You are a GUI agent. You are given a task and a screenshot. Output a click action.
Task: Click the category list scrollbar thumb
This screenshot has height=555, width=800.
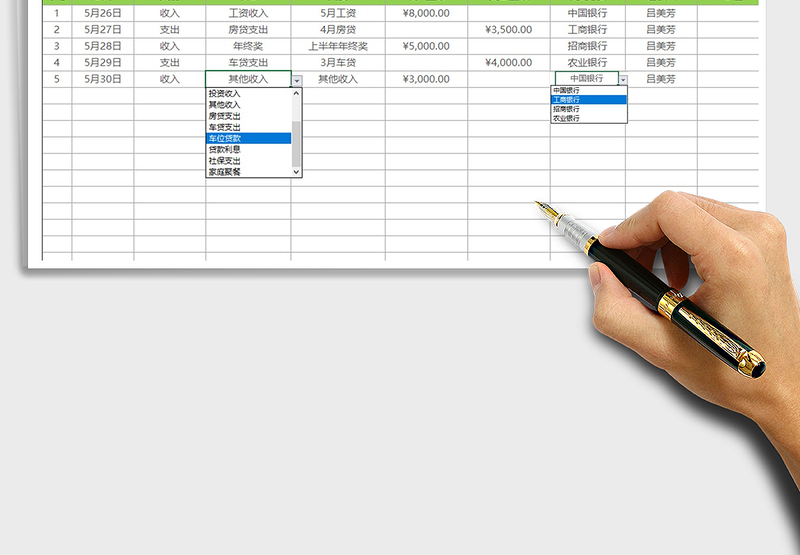pos(296,144)
